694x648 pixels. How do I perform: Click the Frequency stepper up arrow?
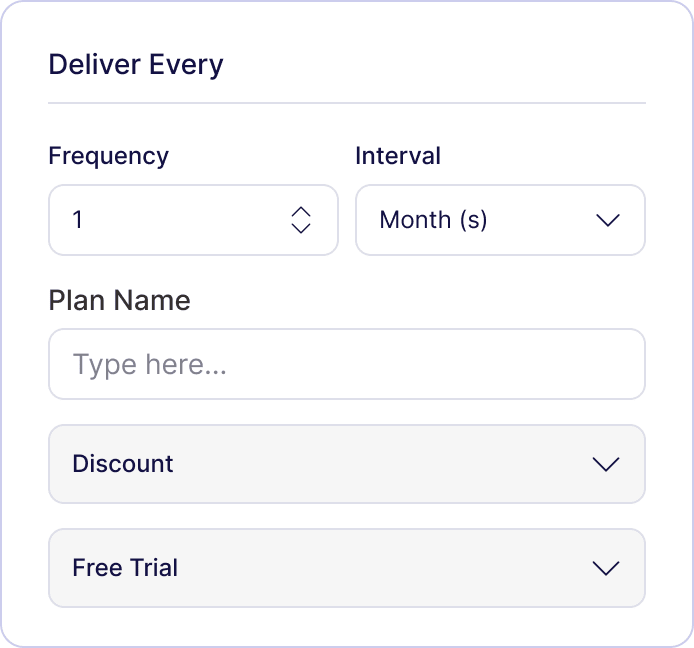pos(301,211)
